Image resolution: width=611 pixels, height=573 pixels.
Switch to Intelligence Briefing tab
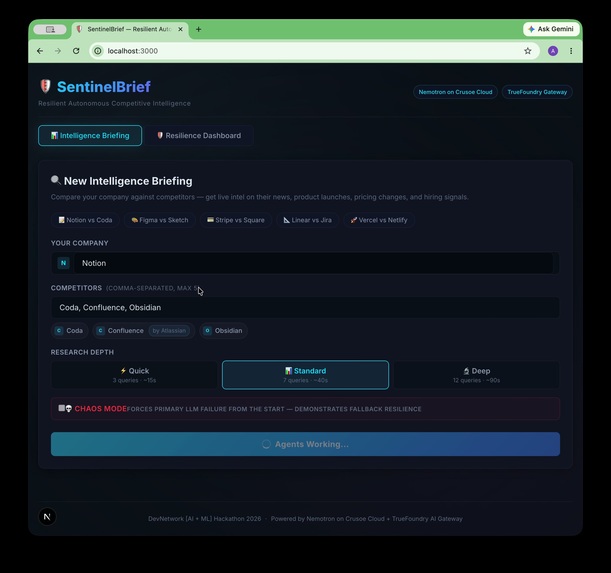(90, 136)
